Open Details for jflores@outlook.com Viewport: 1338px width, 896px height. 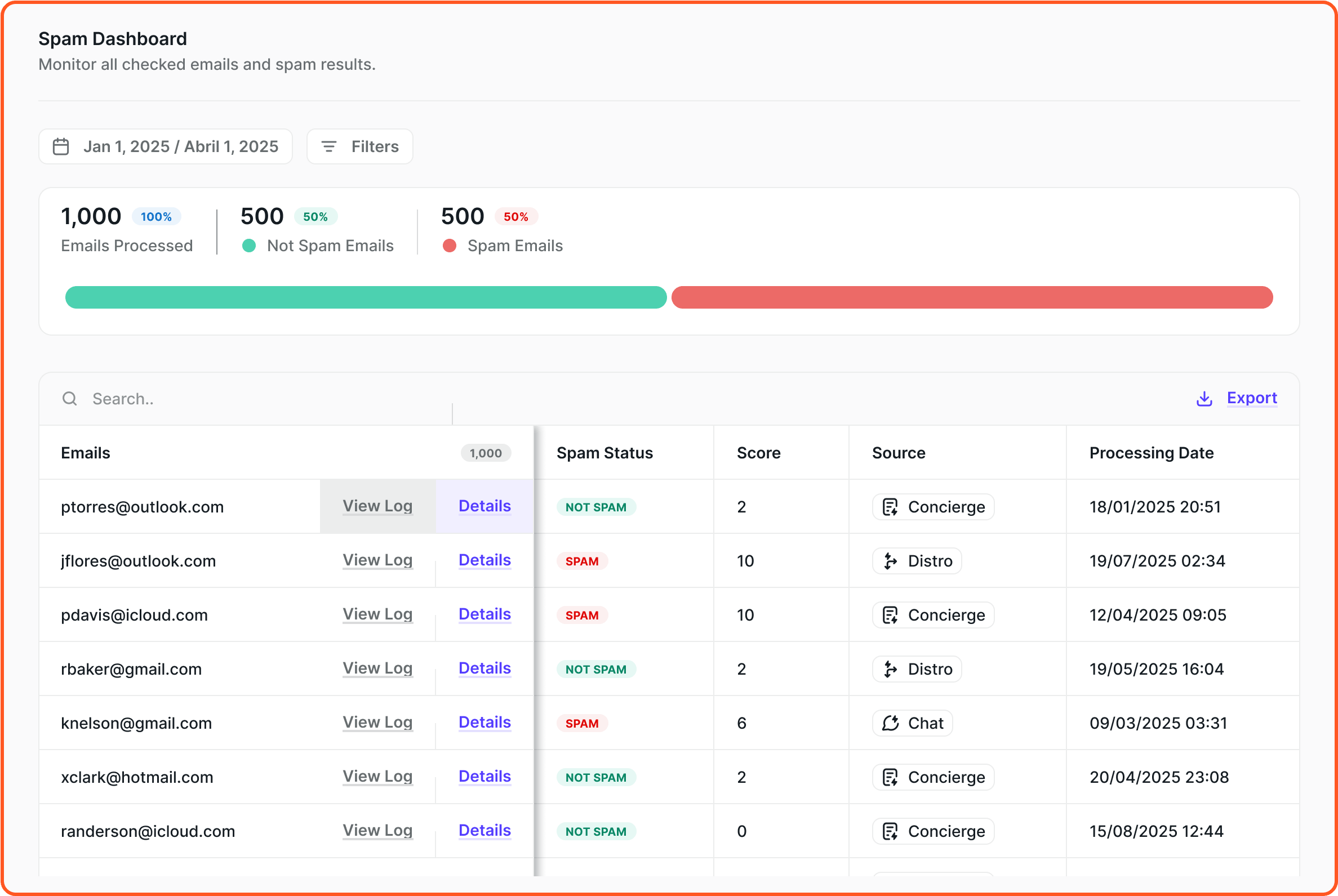click(484, 560)
